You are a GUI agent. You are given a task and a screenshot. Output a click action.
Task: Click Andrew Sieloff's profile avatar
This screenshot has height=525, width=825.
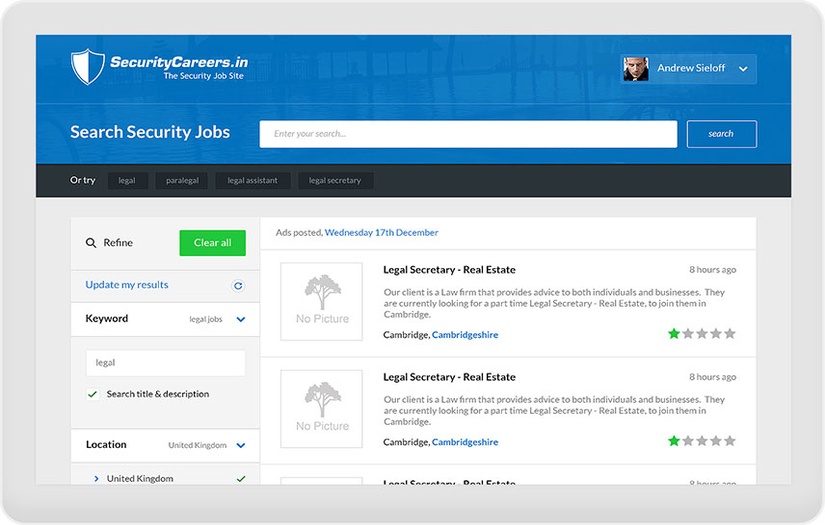coord(636,69)
